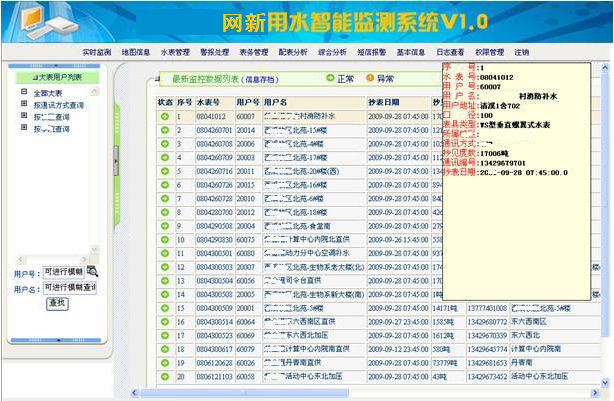Click the 大表用户列表 panel header
614x401 pixels.
coord(57,77)
